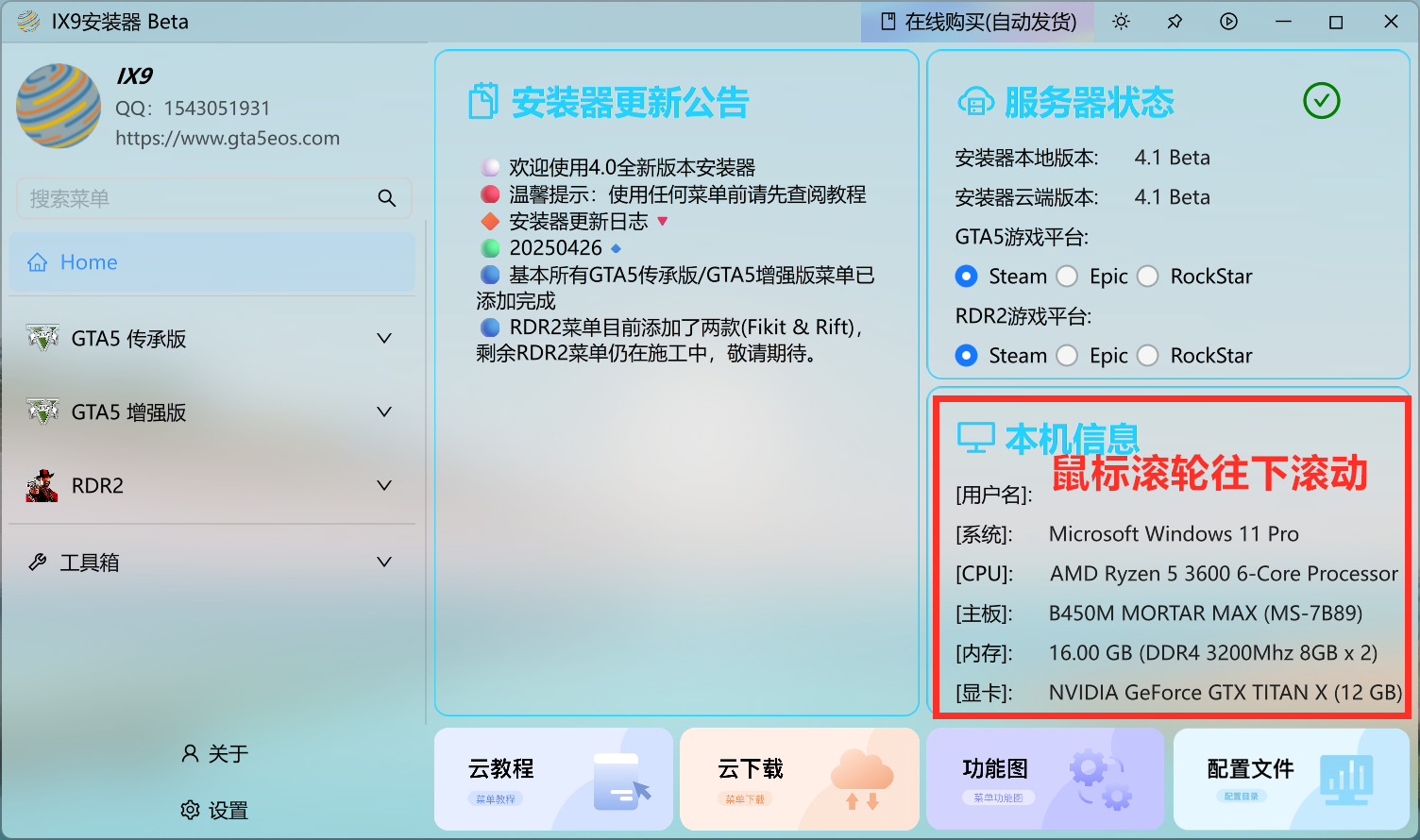Select Epic for RDR2游戏平台
The height and width of the screenshot is (840, 1420).
tap(1067, 355)
